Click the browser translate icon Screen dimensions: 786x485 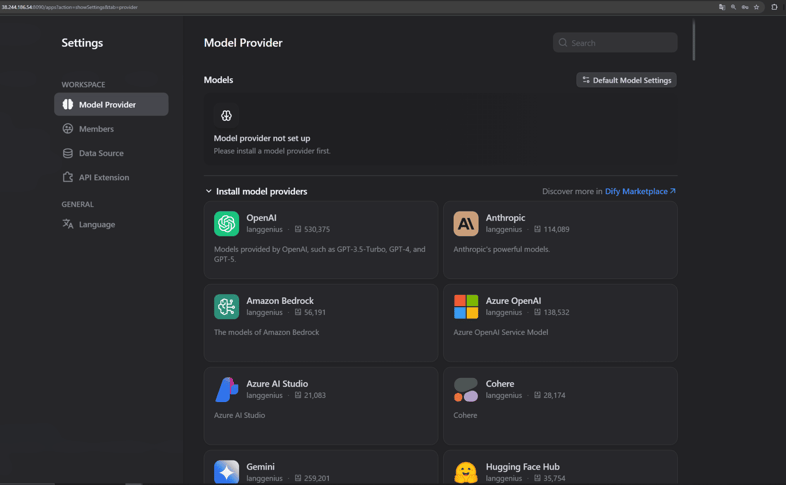click(x=722, y=7)
